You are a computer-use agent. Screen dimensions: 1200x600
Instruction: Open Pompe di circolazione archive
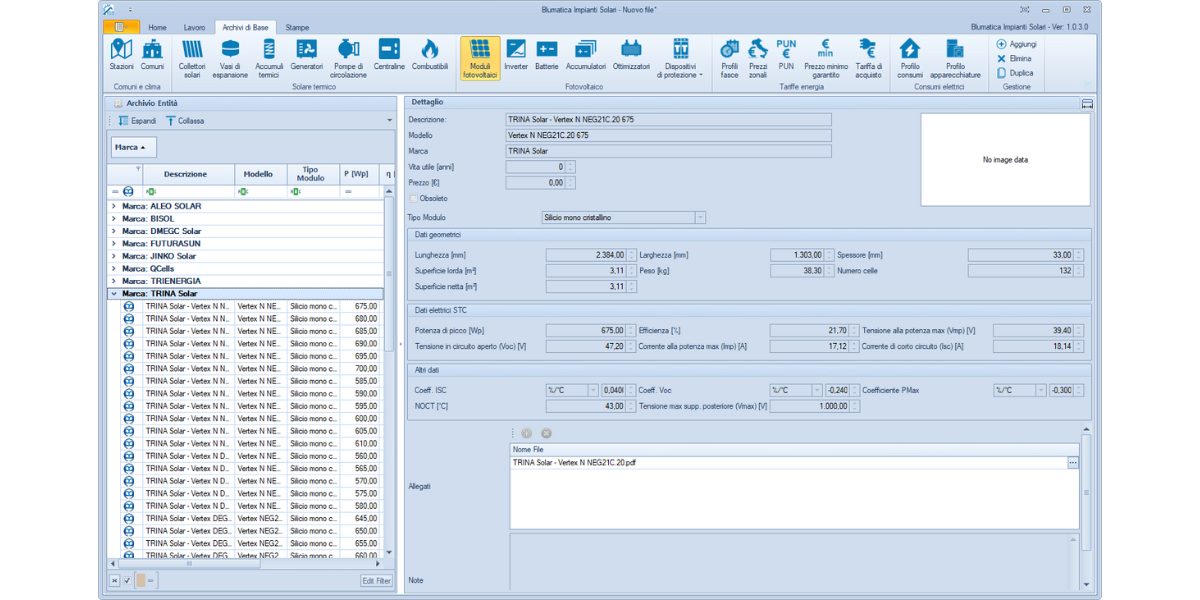pos(349,59)
